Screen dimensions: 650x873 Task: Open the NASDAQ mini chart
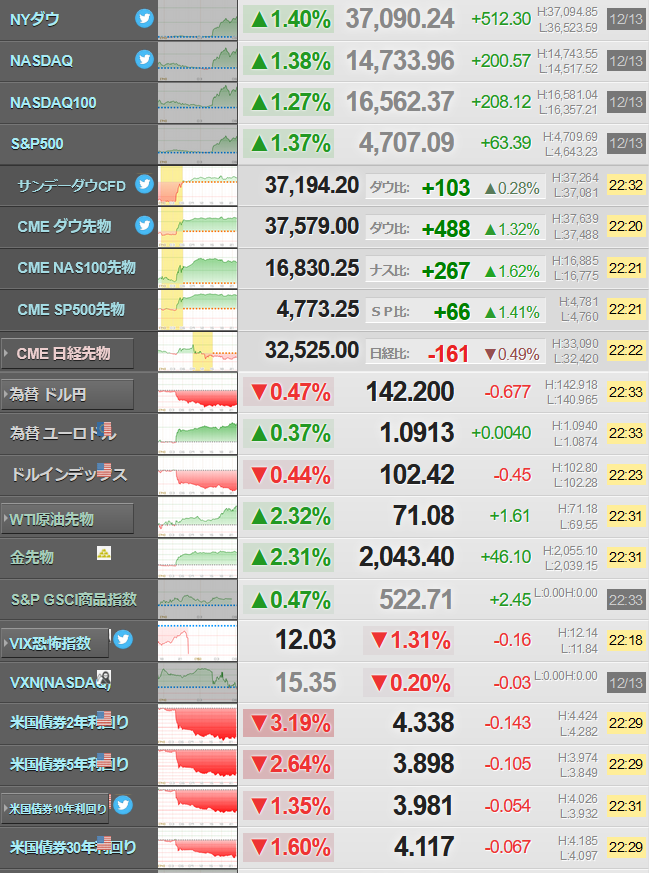(x=198, y=61)
